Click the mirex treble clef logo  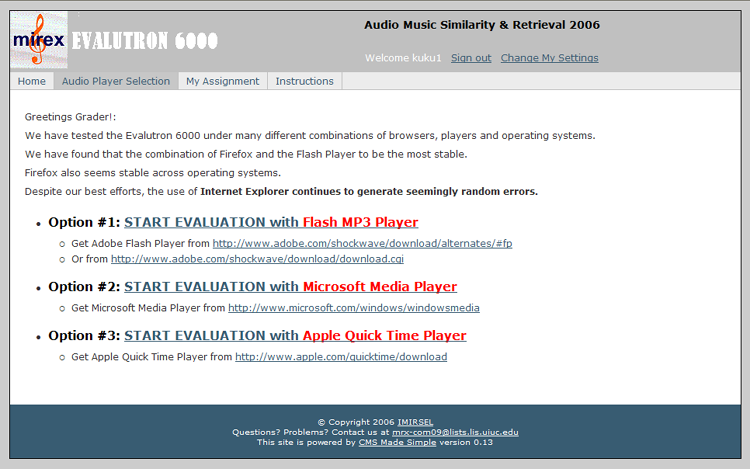tap(39, 40)
